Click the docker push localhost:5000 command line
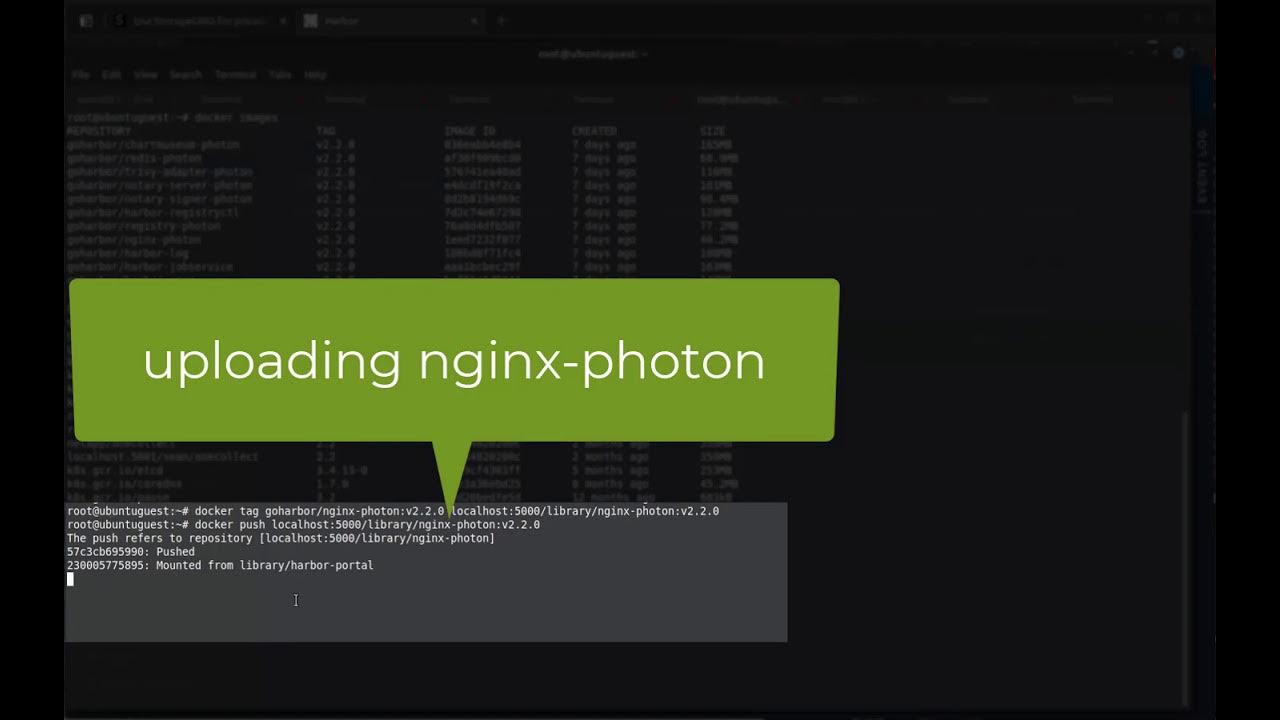1280x720 pixels. (303, 524)
